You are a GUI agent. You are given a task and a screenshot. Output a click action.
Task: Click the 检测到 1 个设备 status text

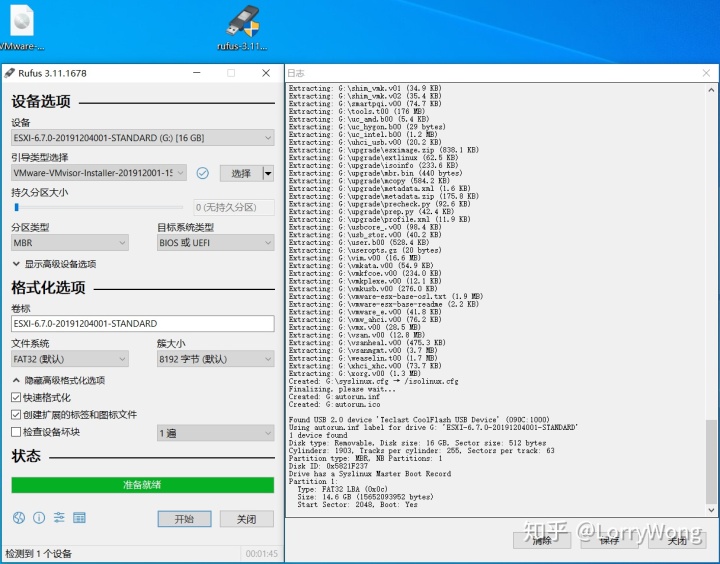[39, 553]
